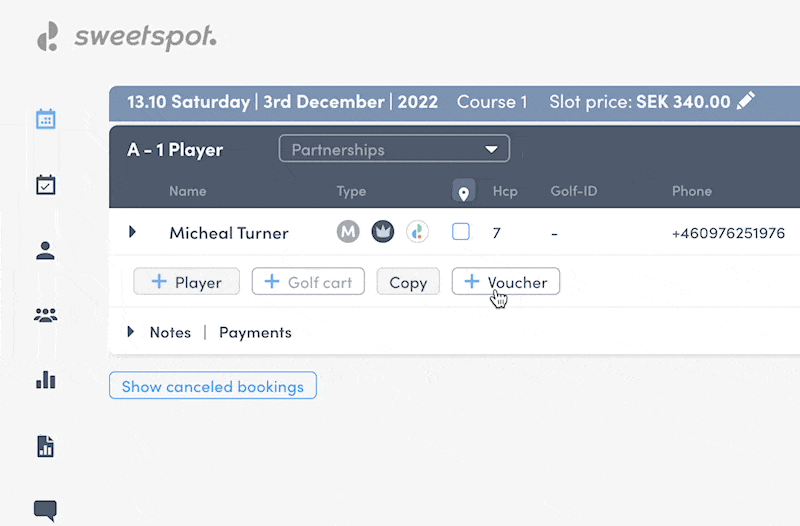Screen dimensions: 800x526
Task: Tick the checkbox in Micheal Turner row
Action: pyautogui.click(x=461, y=232)
